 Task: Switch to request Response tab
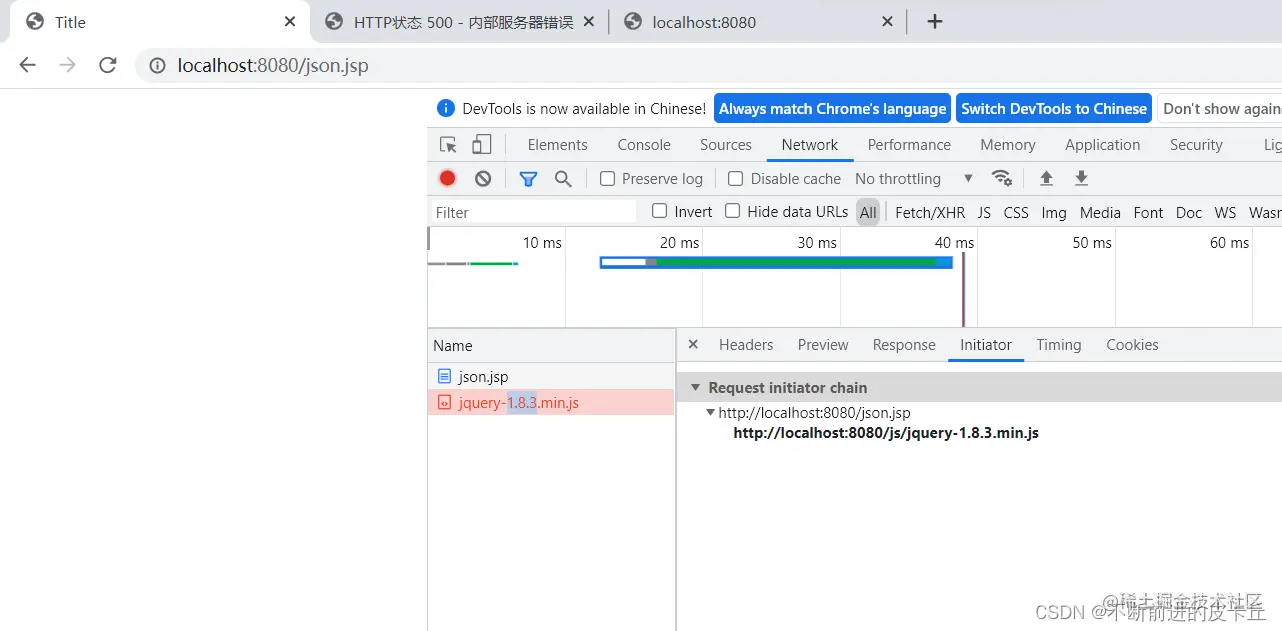pos(904,344)
